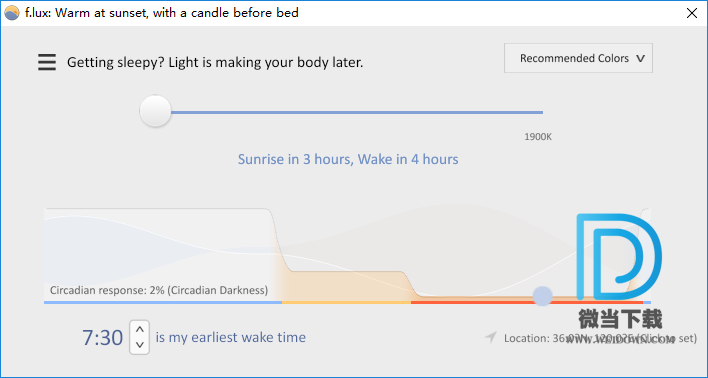The image size is (708, 378).
Task: Close the f.lux window
Action: (x=692, y=13)
